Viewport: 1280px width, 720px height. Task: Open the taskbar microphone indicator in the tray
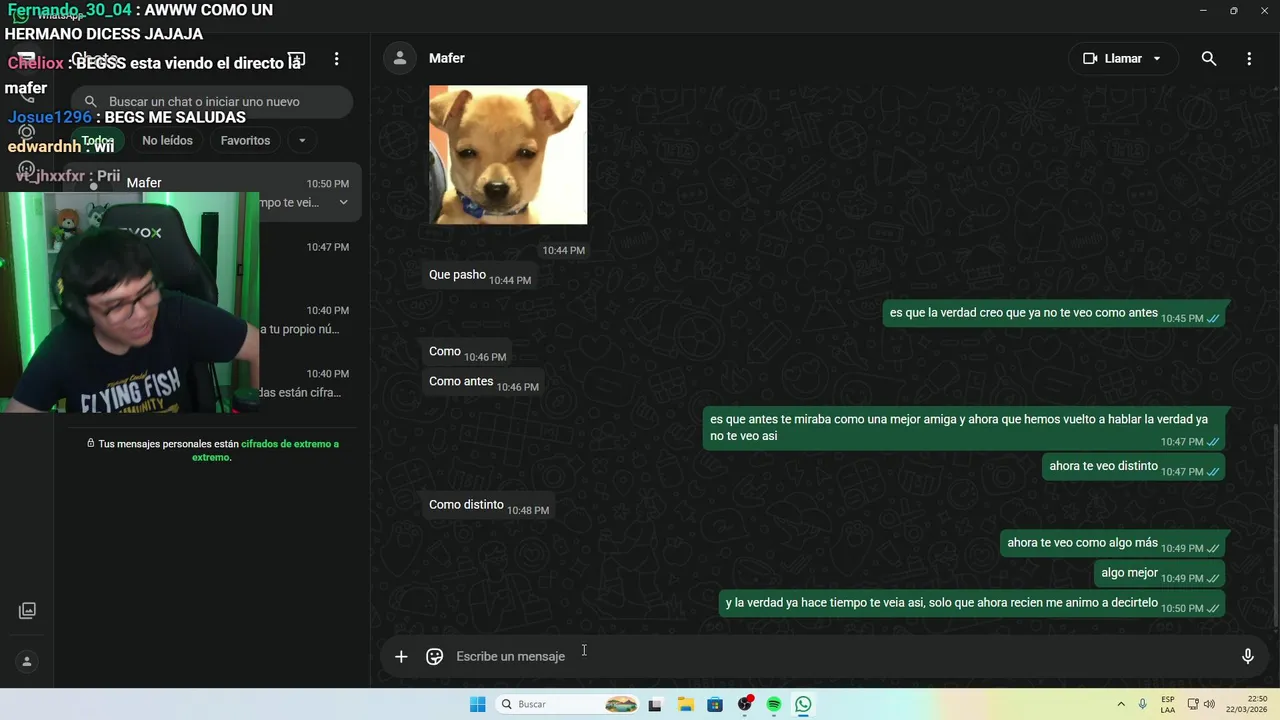point(1142,704)
